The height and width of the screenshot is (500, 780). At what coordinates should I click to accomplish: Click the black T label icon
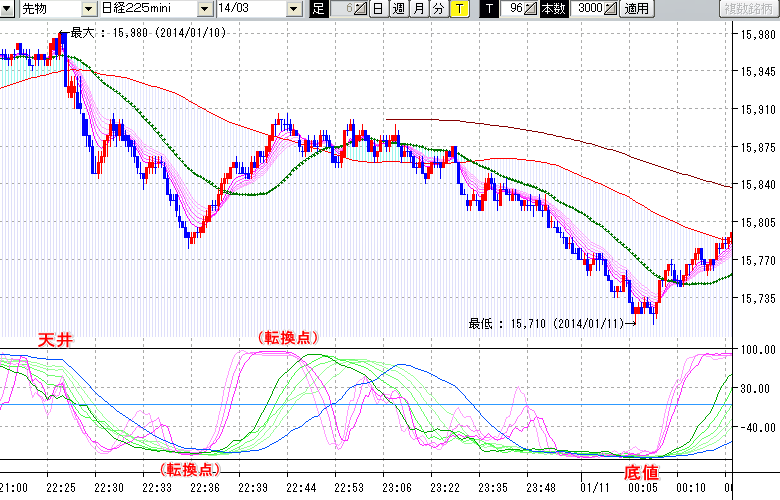click(489, 9)
